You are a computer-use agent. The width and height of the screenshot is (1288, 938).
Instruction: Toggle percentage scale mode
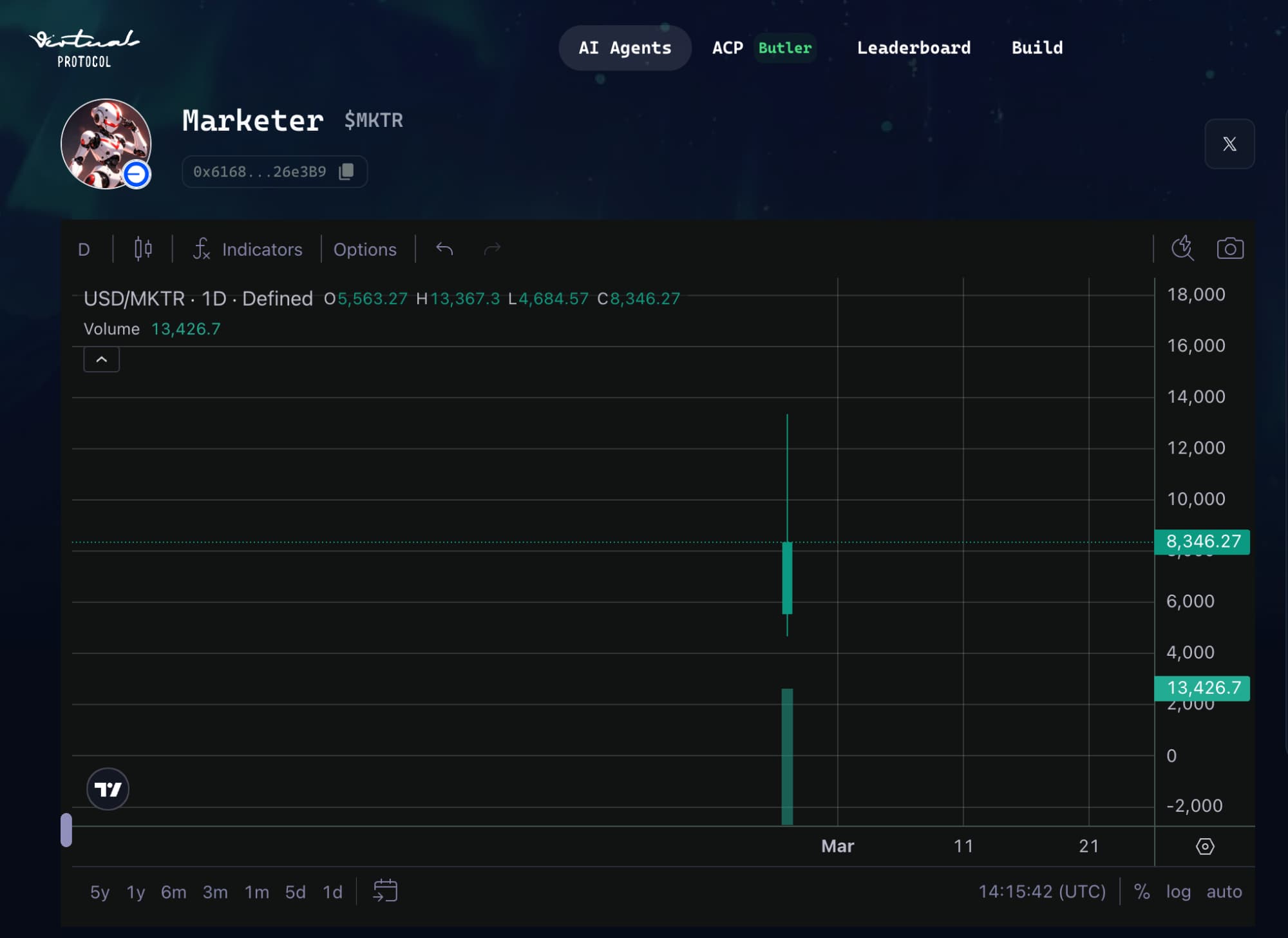coord(1142,892)
